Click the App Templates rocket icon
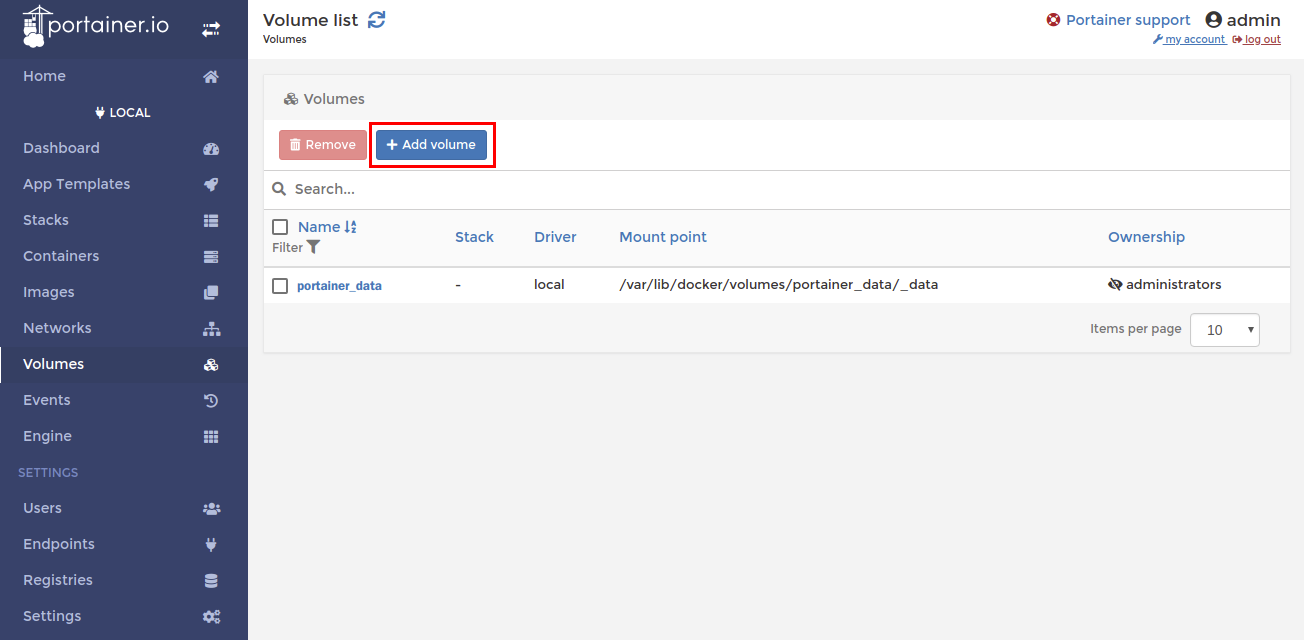The image size is (1304, 640). pos(211,185)
